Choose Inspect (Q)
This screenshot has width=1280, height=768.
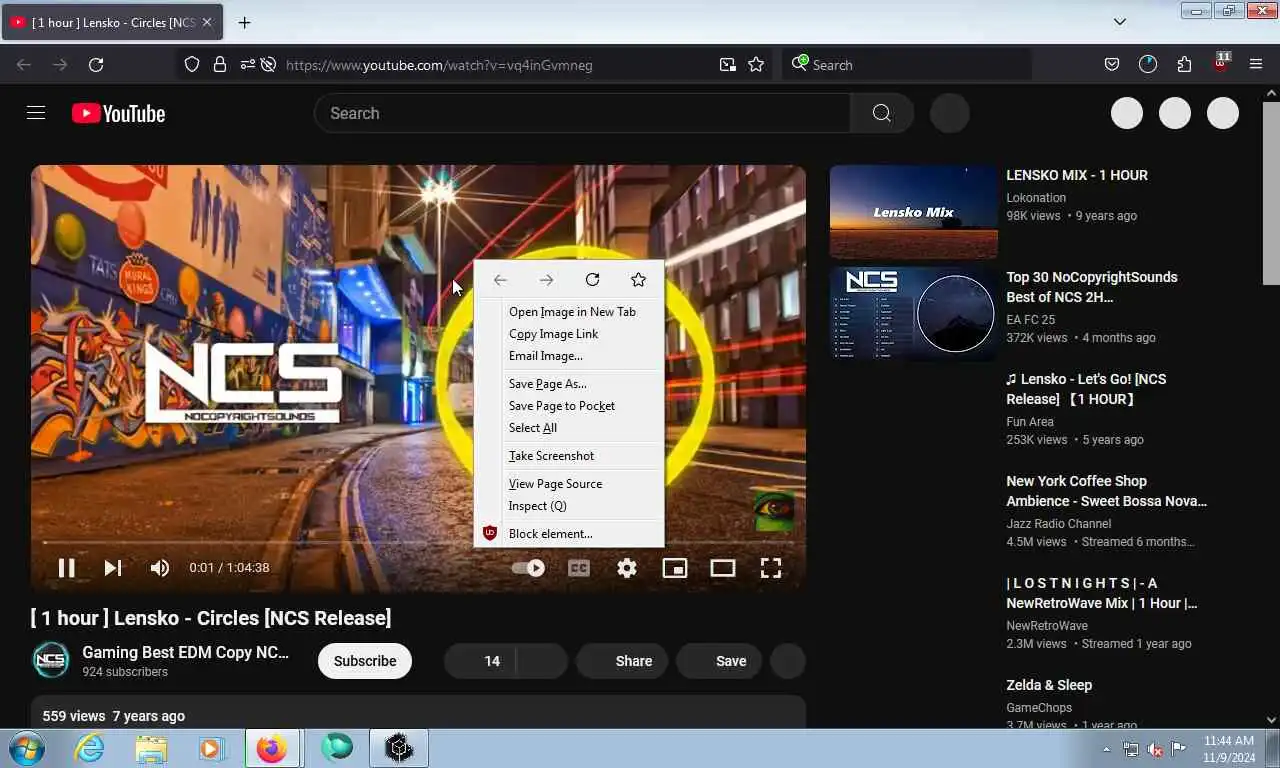pyautogui.click(x=568, y=506)
